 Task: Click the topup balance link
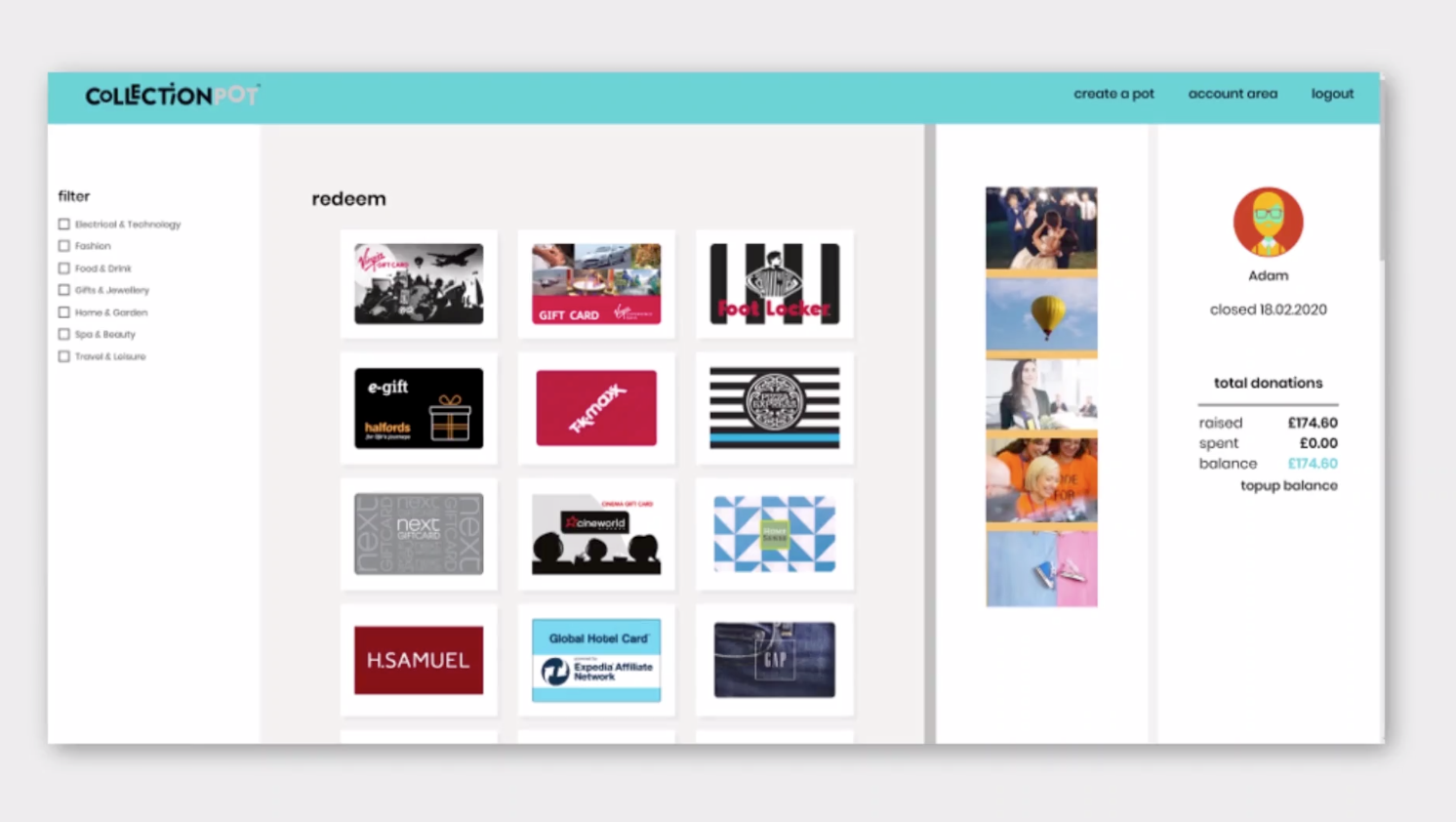pyautogui.click(x=1288, y=485)
